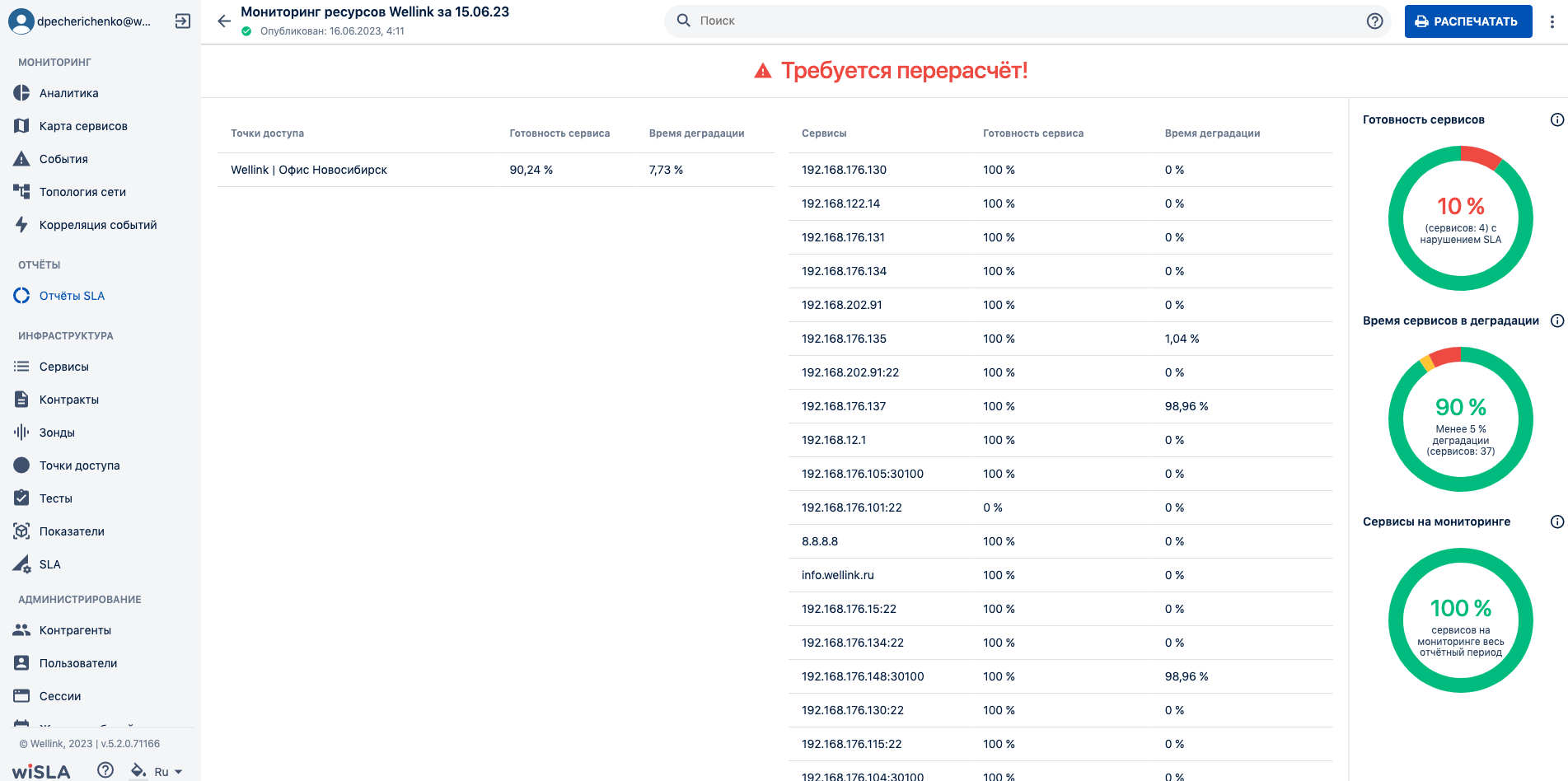
Task: Show info for Время сервисов в деградации
Action: 1557,320
